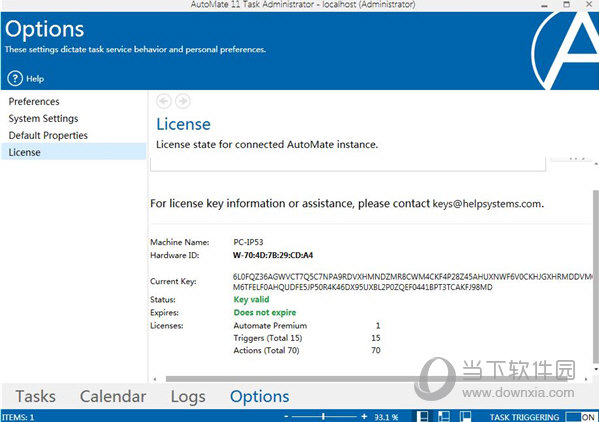The image size is (599, 422).
Task: Select second layout view icon in status bar
Action: [x=444, y=417]
